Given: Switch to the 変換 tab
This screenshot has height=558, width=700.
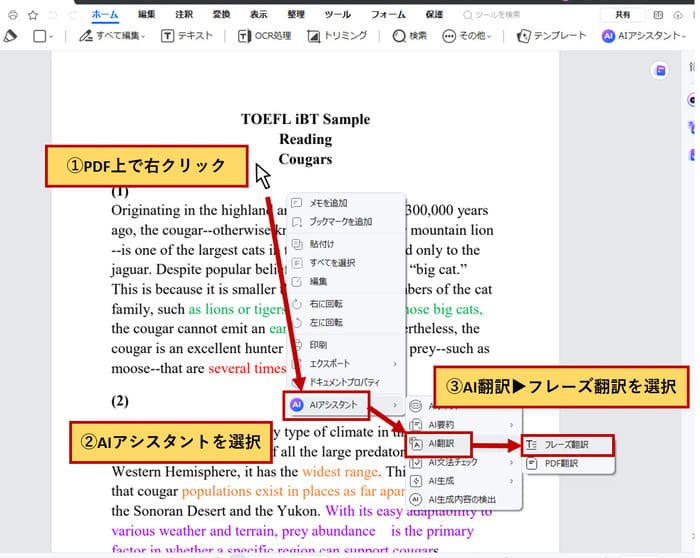Looking at the screenshot, I should click(221, 14).
